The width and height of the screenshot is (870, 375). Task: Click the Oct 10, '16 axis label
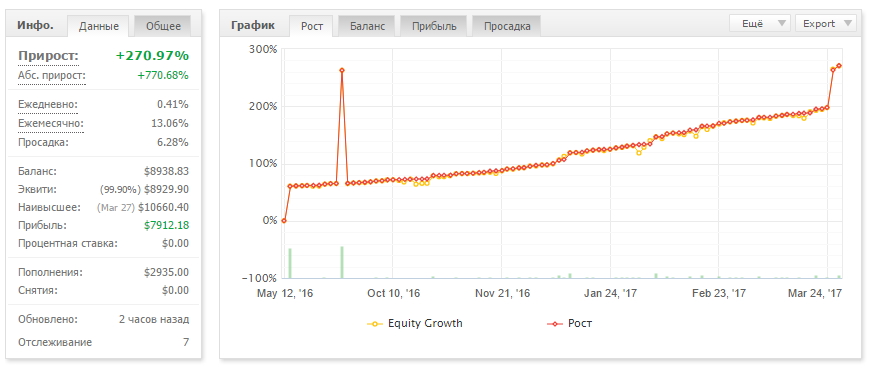[x=393, y=293]
